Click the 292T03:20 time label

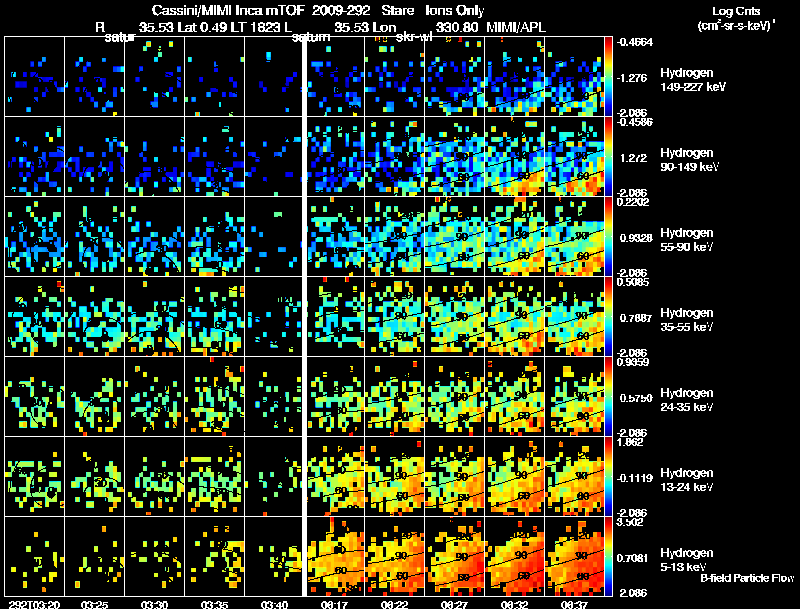(x=34, y=604)
